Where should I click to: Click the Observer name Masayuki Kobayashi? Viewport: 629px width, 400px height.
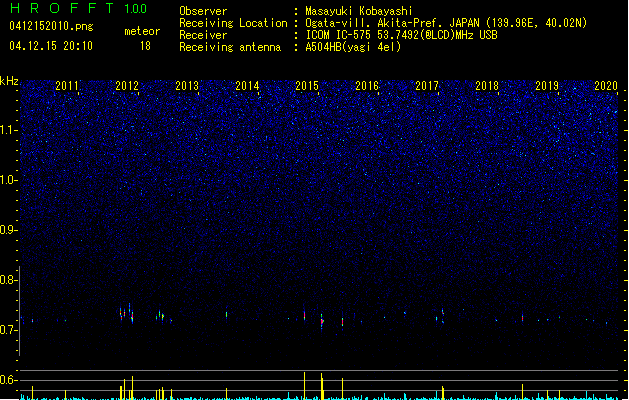pos(359,11)
